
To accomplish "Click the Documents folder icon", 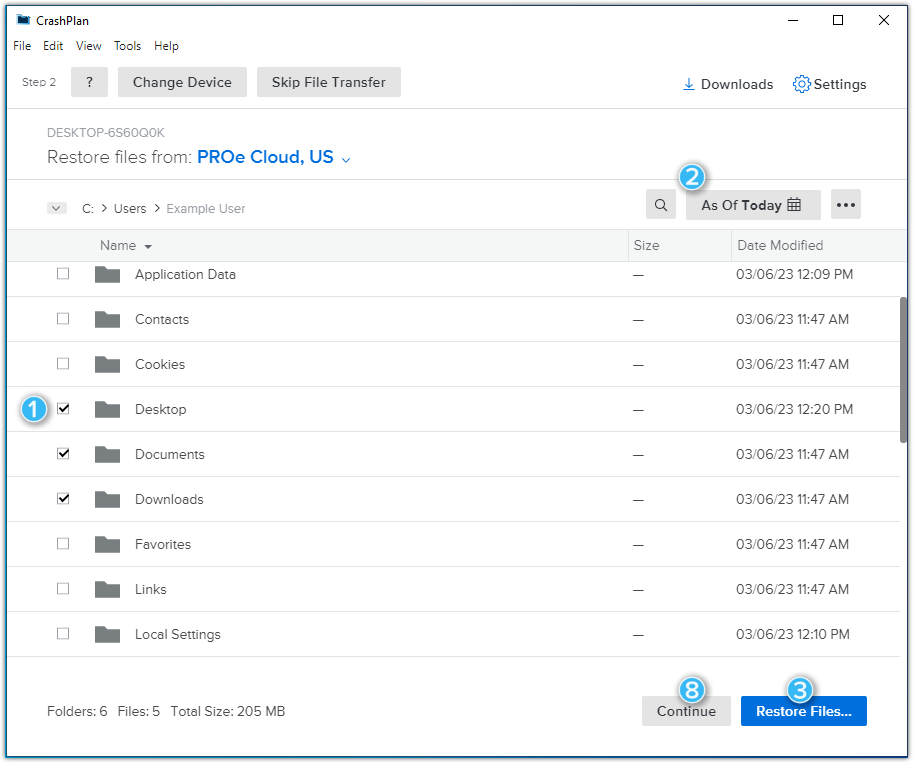I will (108, 454).
